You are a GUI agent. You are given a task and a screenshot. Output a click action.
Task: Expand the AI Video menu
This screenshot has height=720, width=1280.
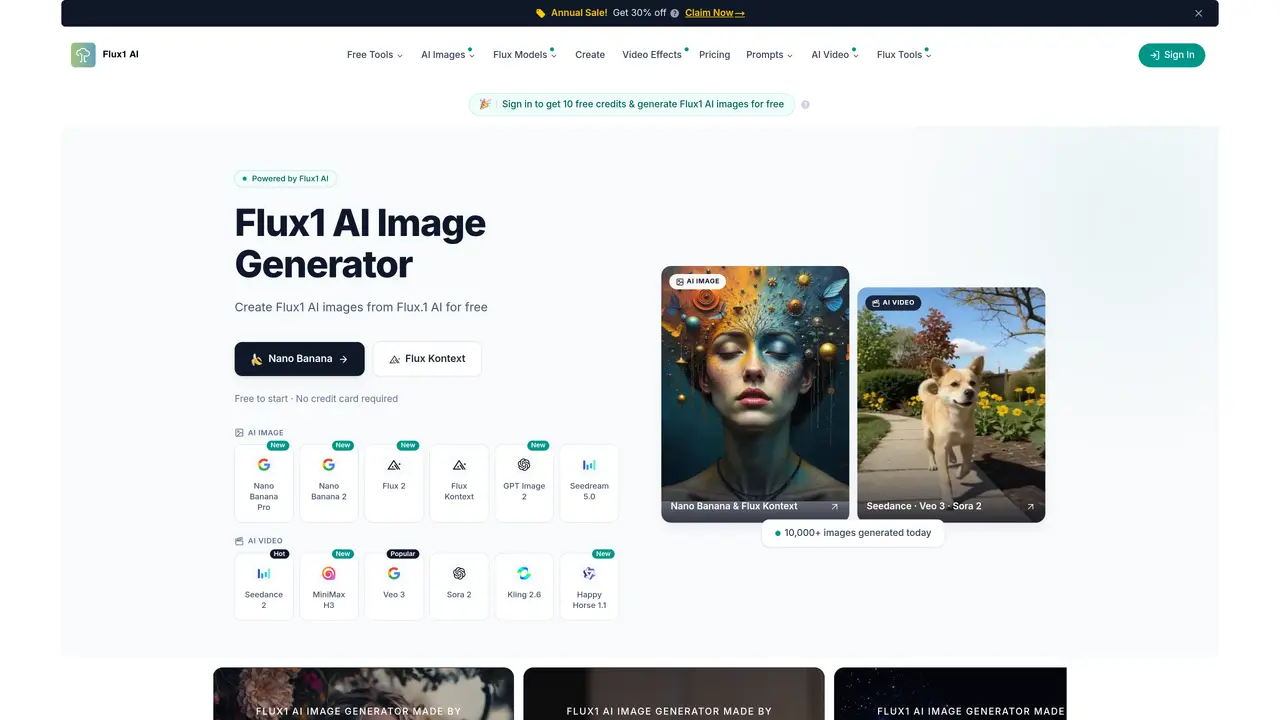coord(835,55)
